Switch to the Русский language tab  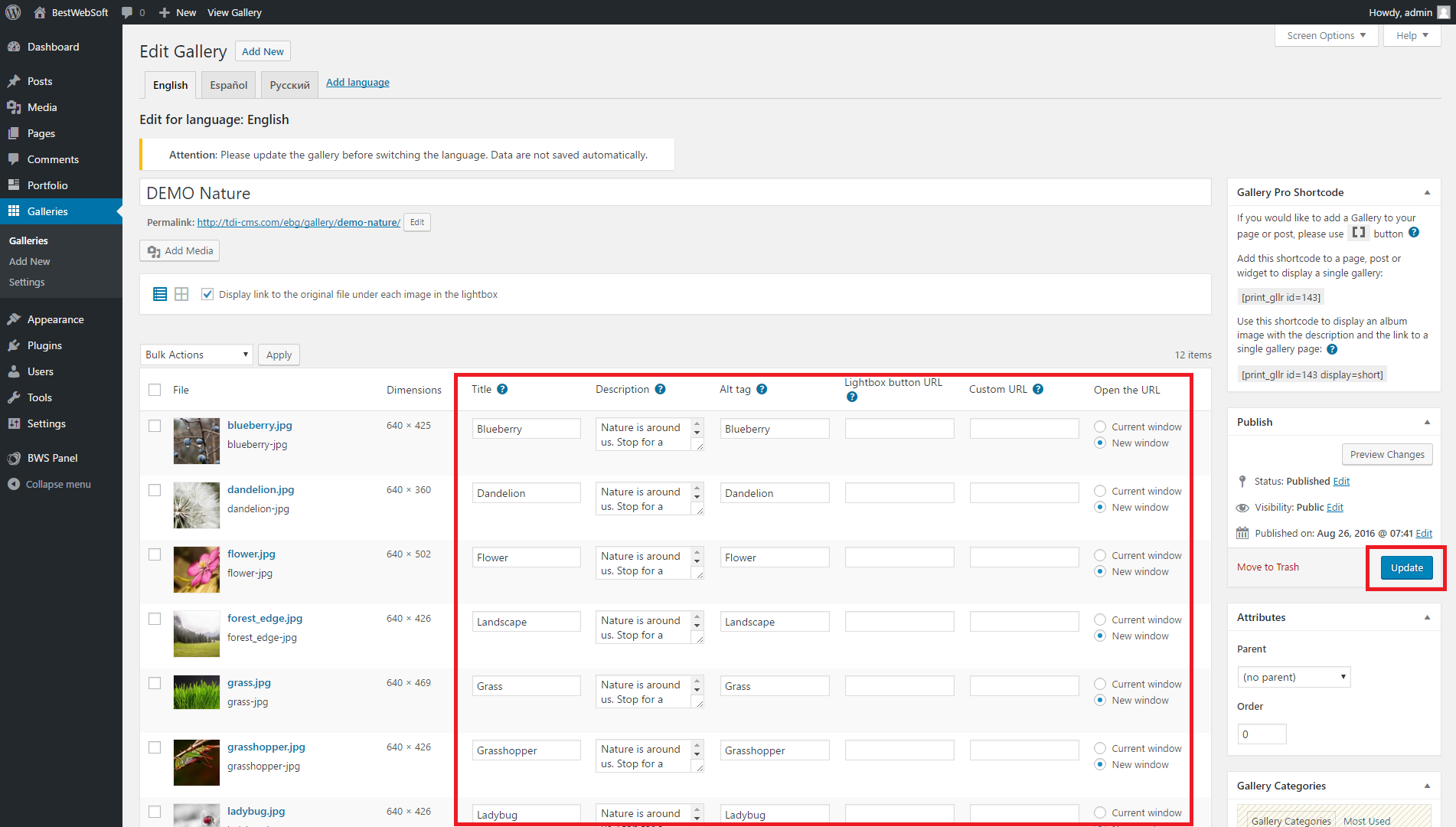(289, 85)
